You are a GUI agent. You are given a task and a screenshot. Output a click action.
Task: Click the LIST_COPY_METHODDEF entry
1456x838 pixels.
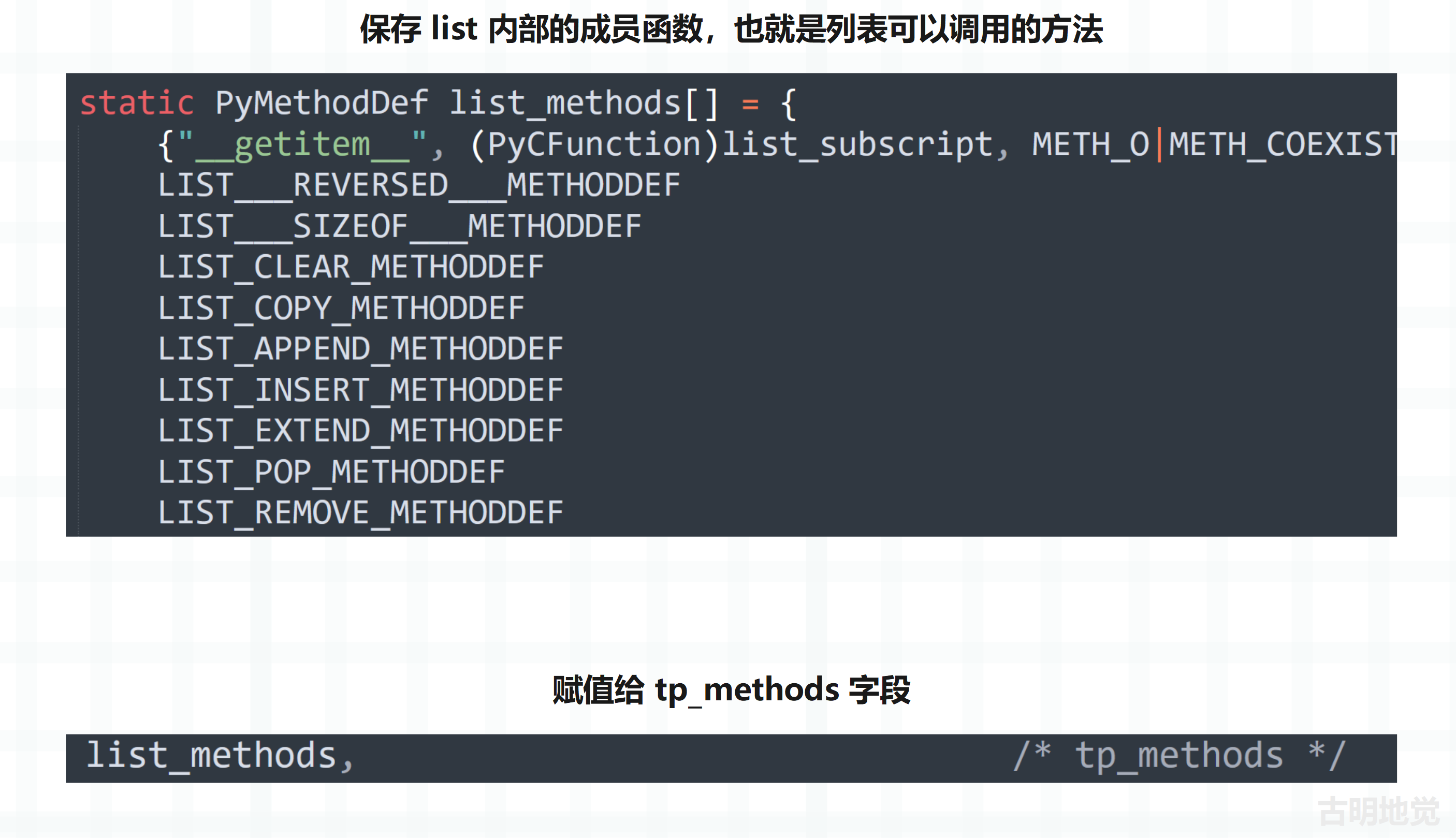(x=341, y=308)
